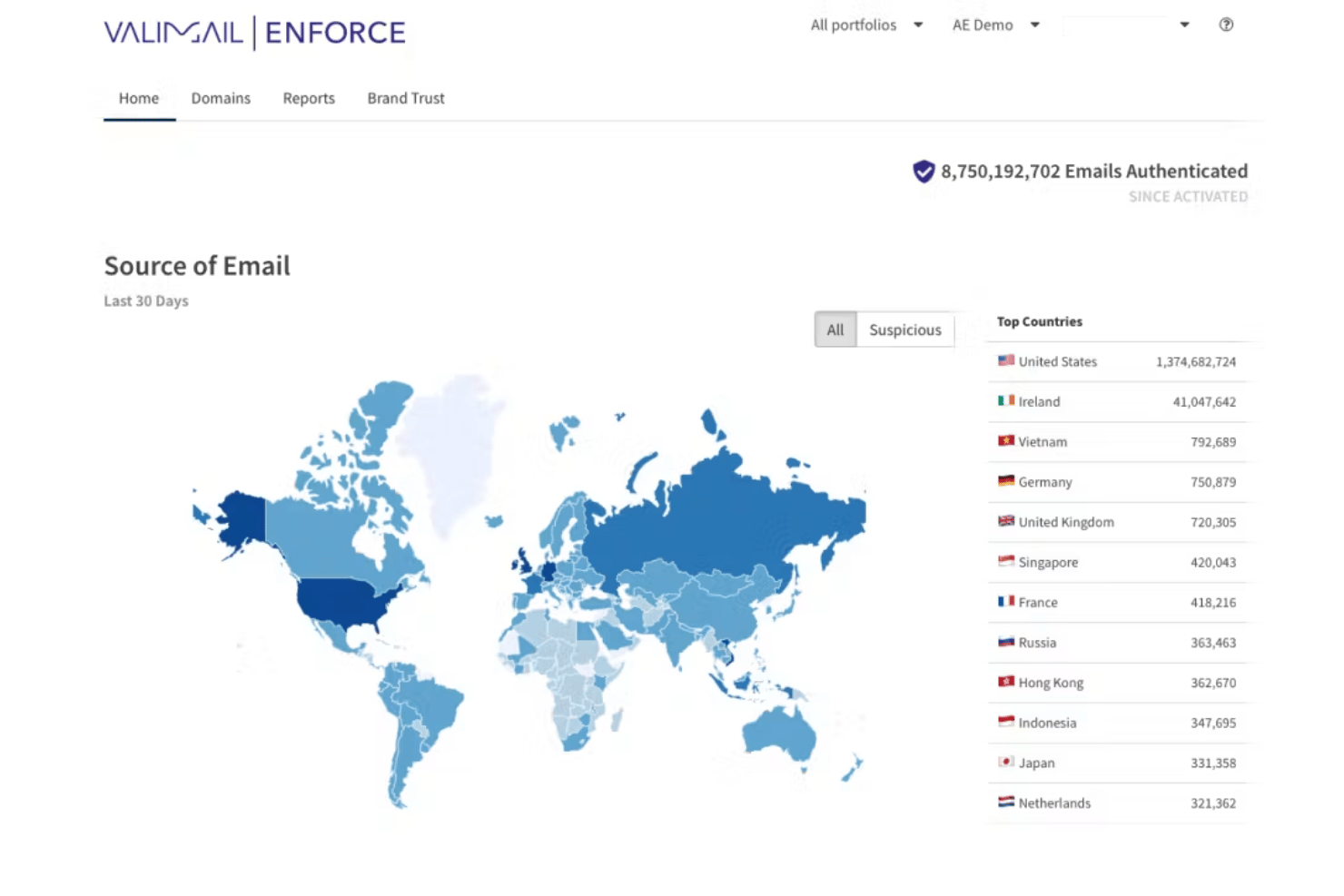Click France count 418,216
Viewport: 1344px width, 896px height.
click(x=1213, y=602)
